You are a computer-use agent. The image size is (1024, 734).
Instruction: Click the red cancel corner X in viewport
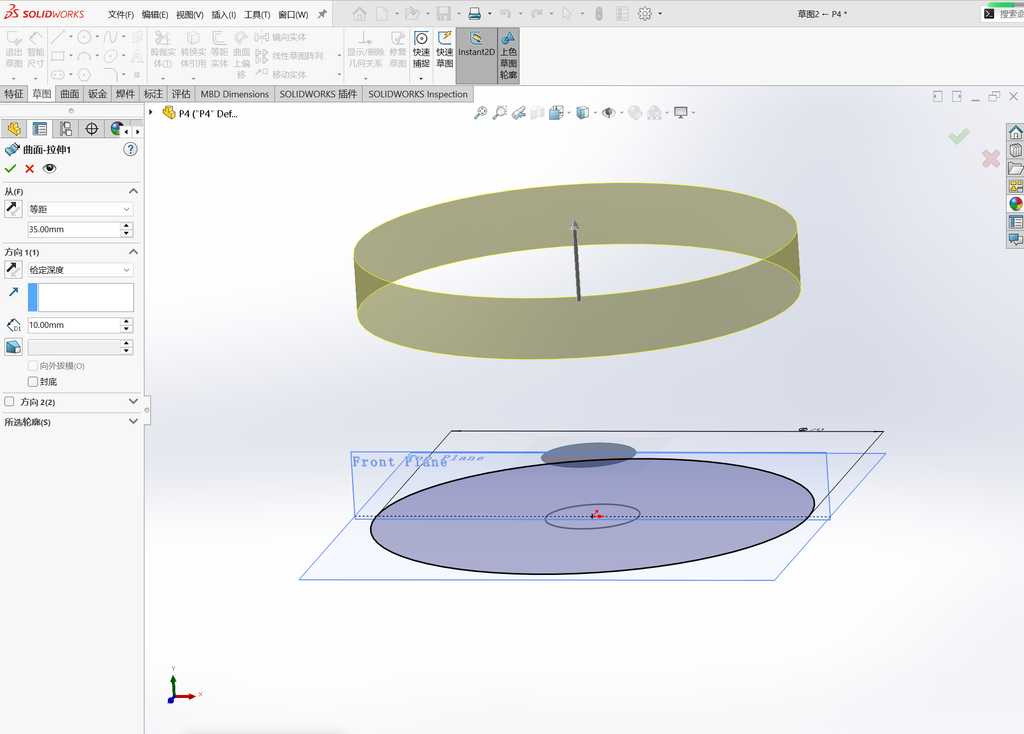coord(991,158)
